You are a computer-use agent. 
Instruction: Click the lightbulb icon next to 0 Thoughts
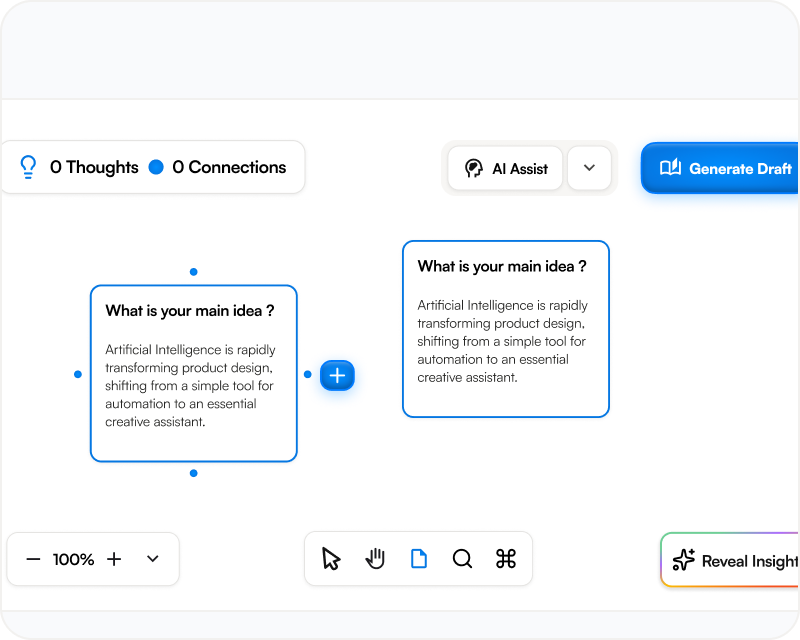click(x=28, y=167)
